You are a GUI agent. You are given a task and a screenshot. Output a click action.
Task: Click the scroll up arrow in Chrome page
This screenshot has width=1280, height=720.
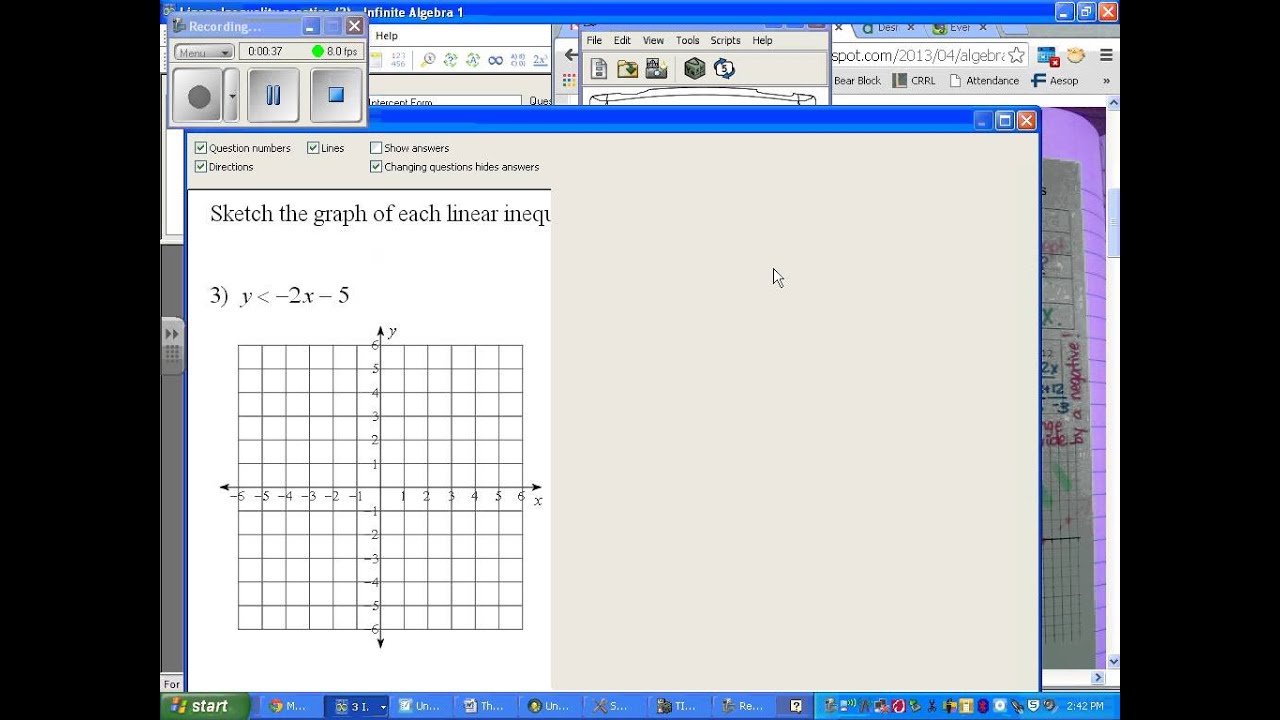click(1113, 104)
